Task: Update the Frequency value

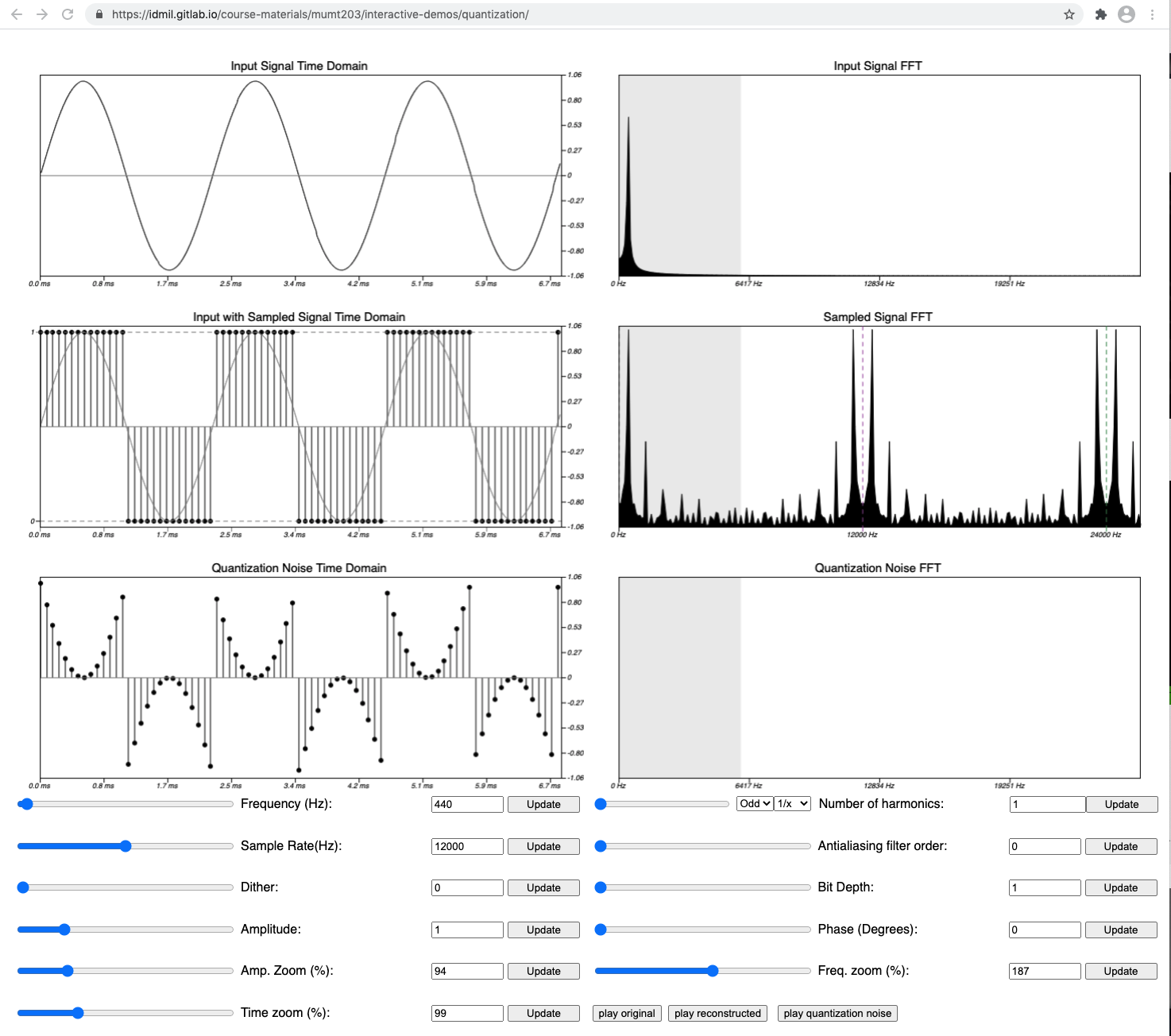Action: 543,804
